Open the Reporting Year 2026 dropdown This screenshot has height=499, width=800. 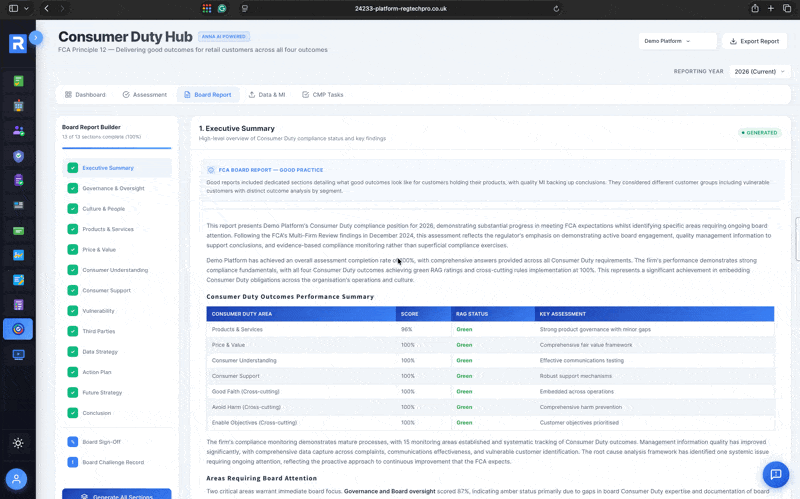[760, 71]
